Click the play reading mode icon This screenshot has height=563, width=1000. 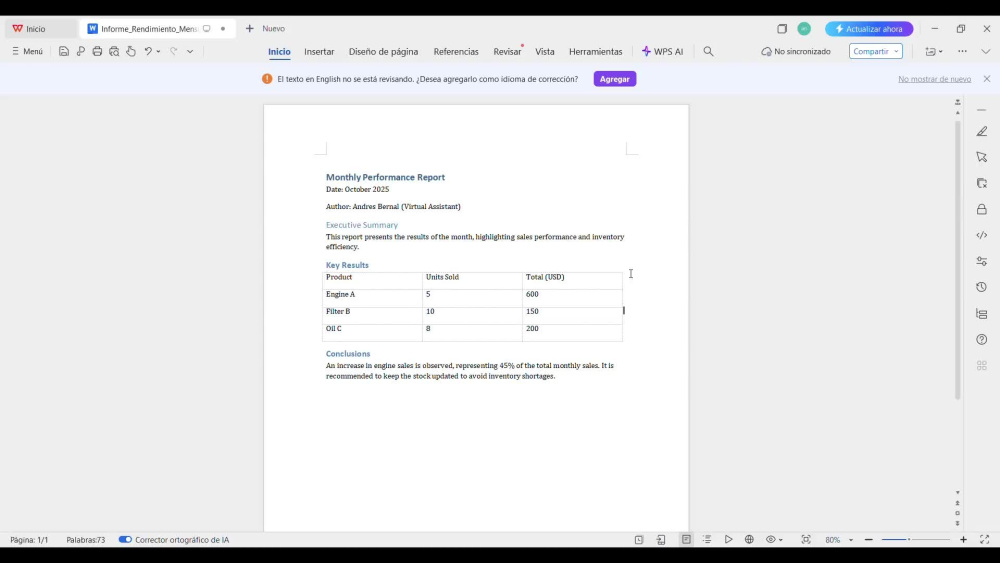(728, 539)
